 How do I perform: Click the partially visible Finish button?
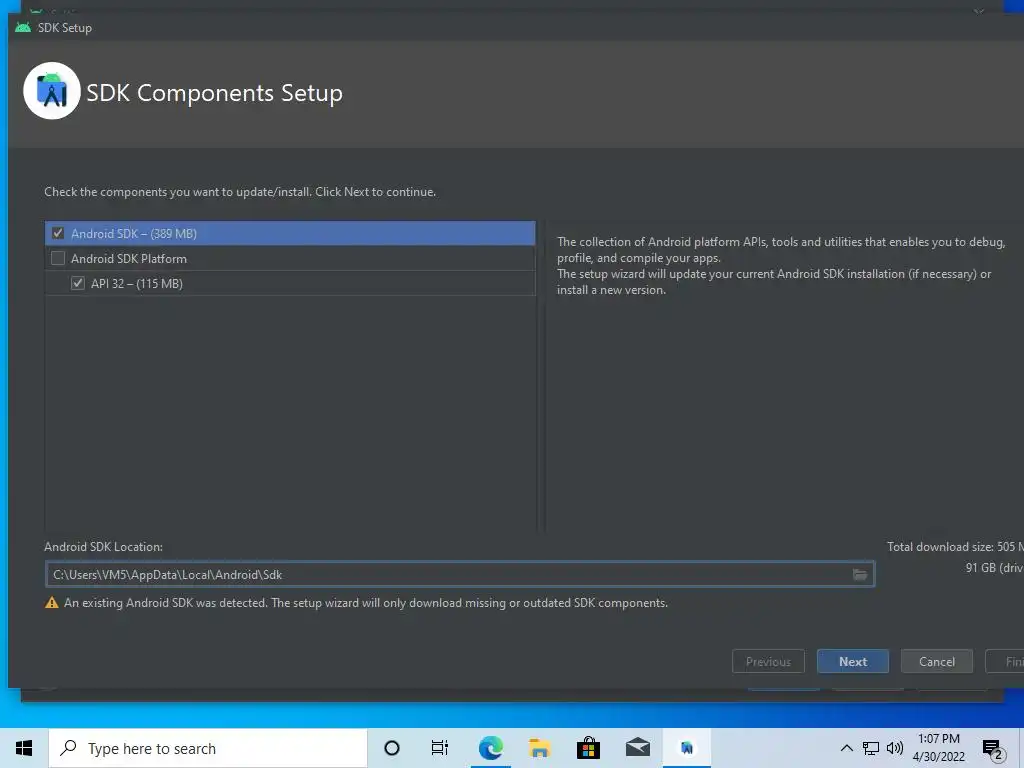(x=1006, y=661)
